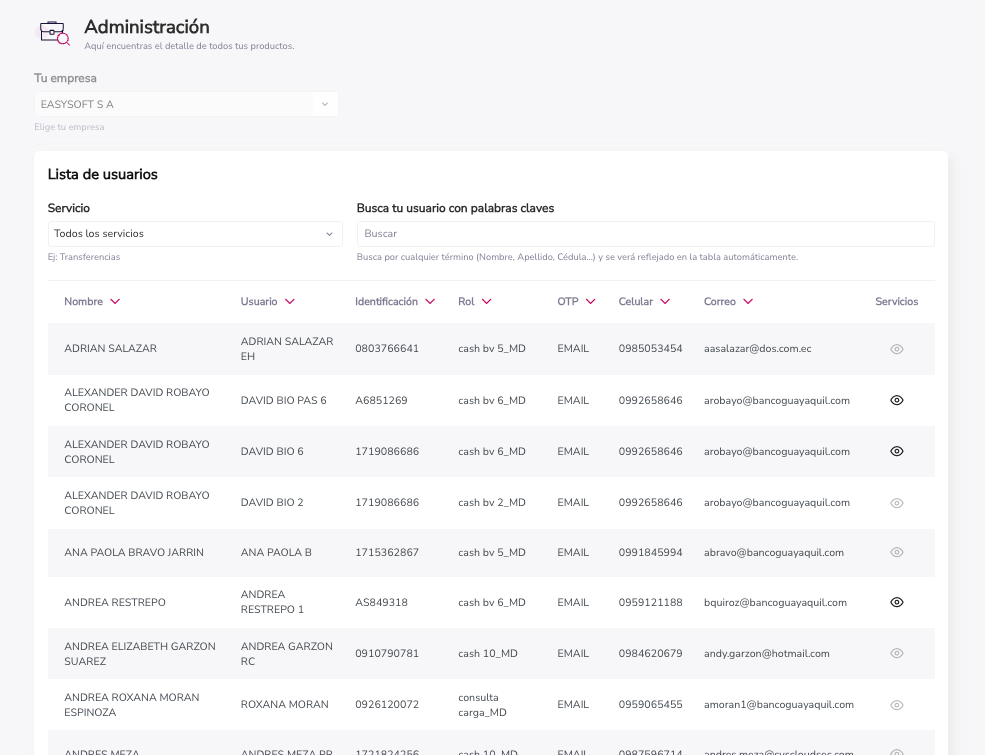Toggle eye icon for ANDREA RESTREPO row
The height and width of the screenshot is (755, 985).
click(897, 602)
